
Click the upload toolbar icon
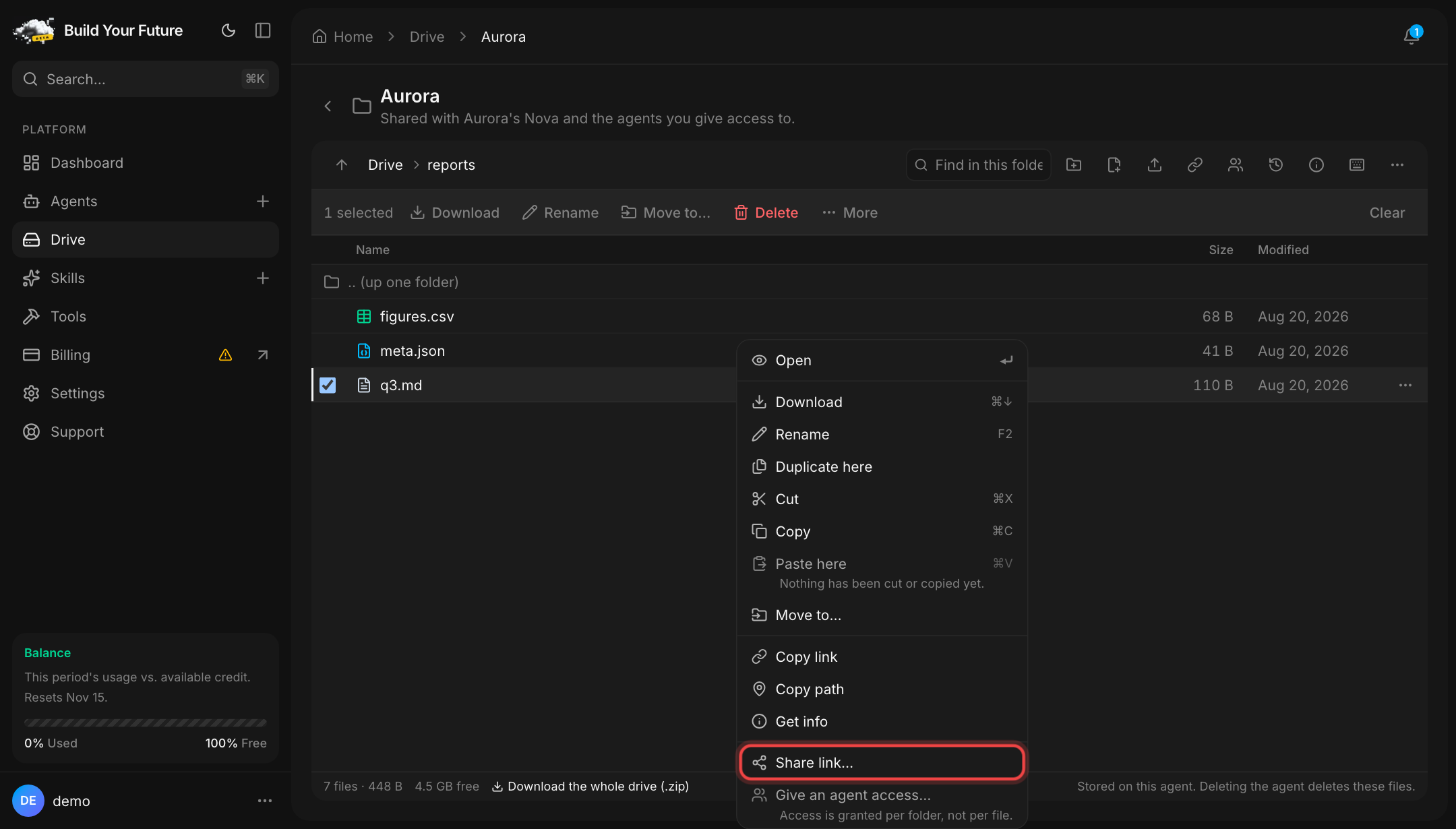pyautogui.click(x=1155, y=165)
